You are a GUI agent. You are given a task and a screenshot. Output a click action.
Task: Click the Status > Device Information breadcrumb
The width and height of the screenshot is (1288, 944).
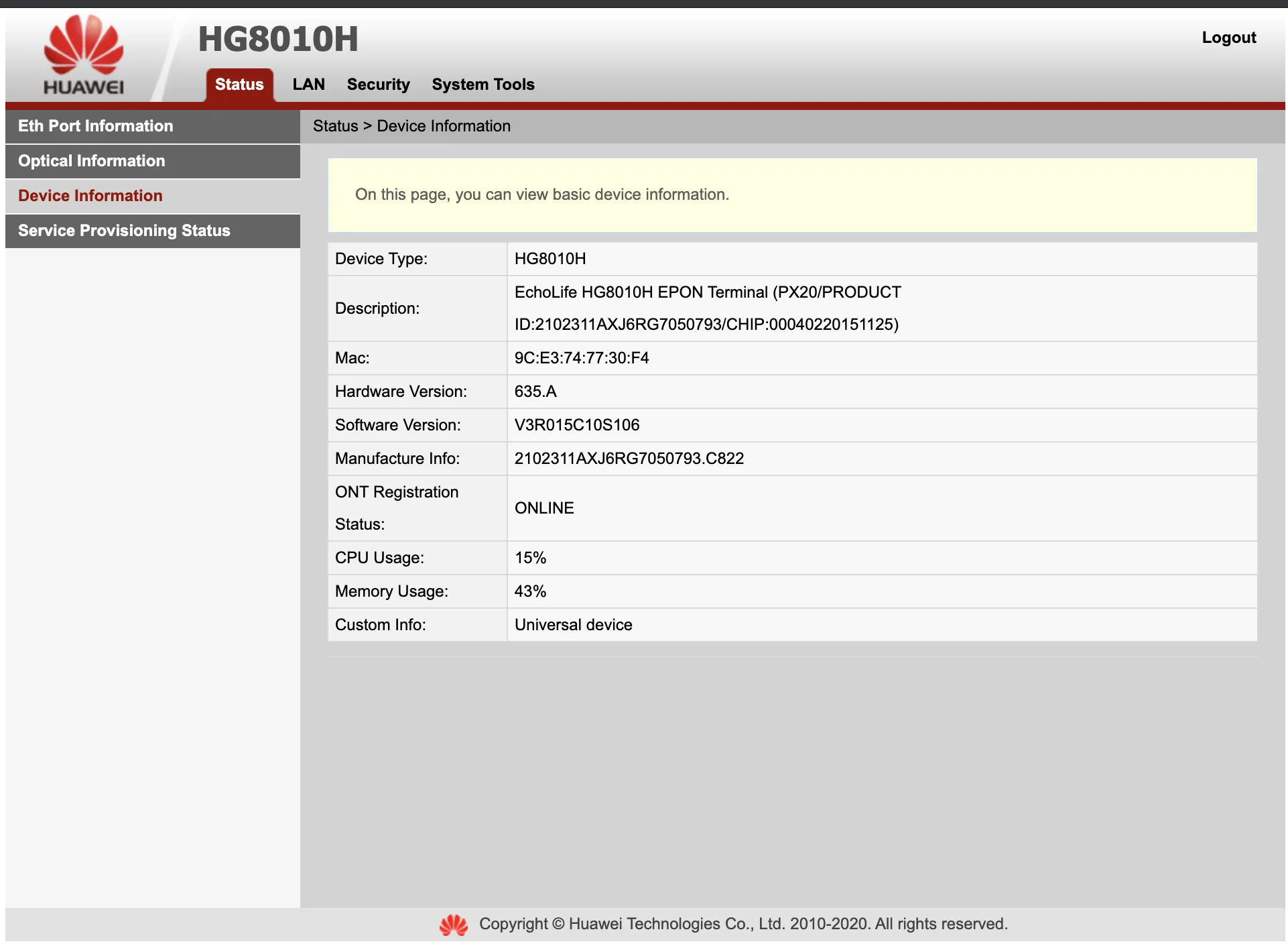(411, 126)
